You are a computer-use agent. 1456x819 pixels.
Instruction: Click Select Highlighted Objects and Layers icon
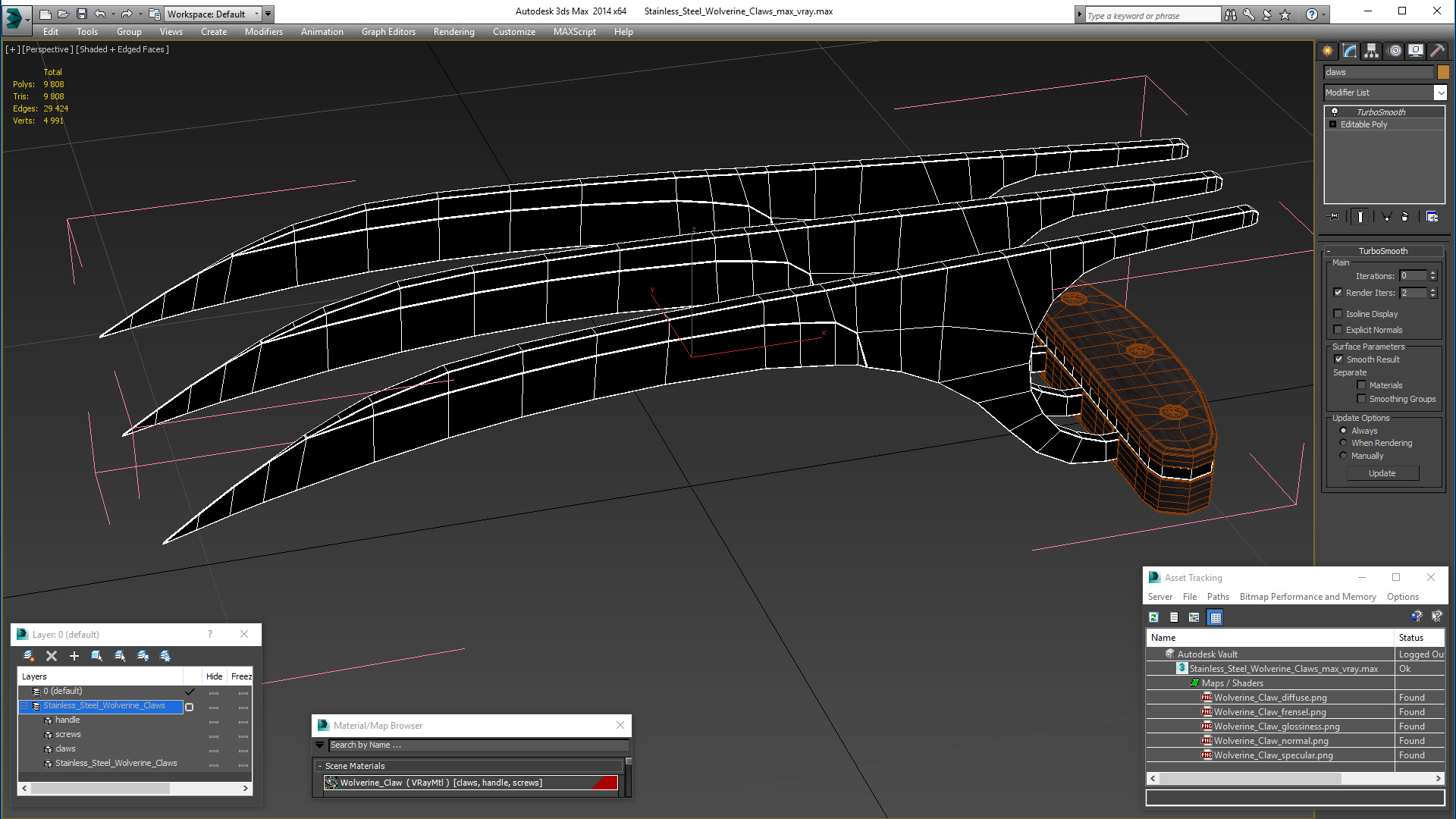[97, 656]
